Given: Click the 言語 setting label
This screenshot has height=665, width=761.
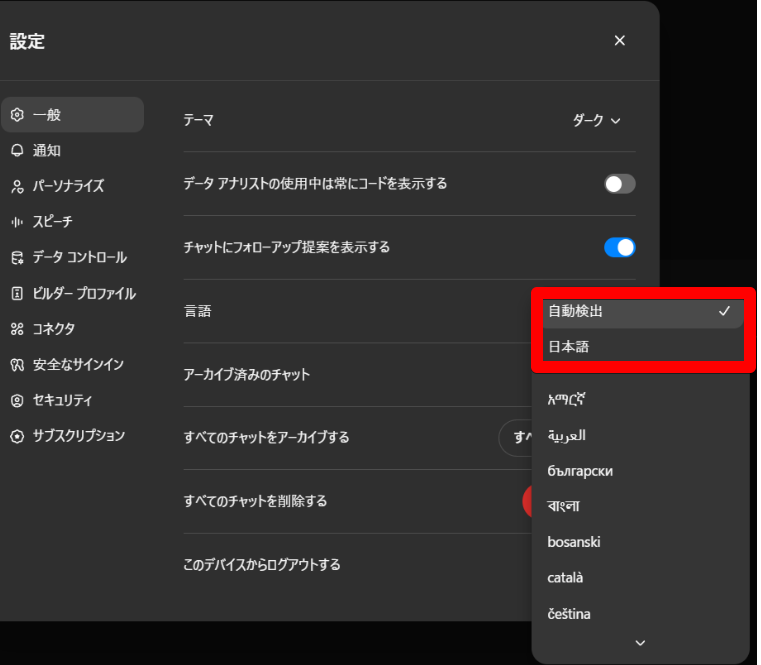Looking at the screenshot, I should 198,311.
